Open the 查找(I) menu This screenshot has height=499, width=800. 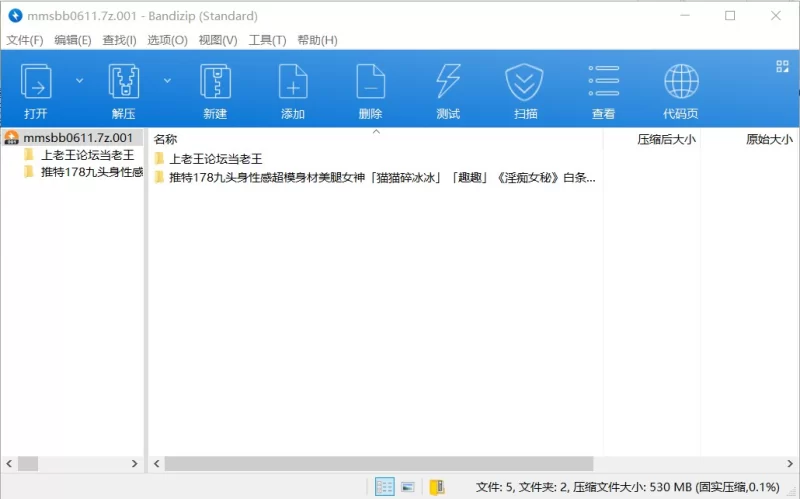(119, 40)
